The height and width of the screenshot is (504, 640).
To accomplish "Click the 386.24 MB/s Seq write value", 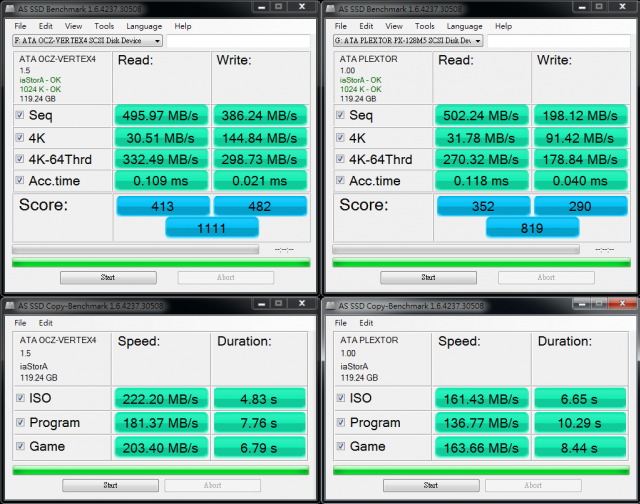I will 260,115.
